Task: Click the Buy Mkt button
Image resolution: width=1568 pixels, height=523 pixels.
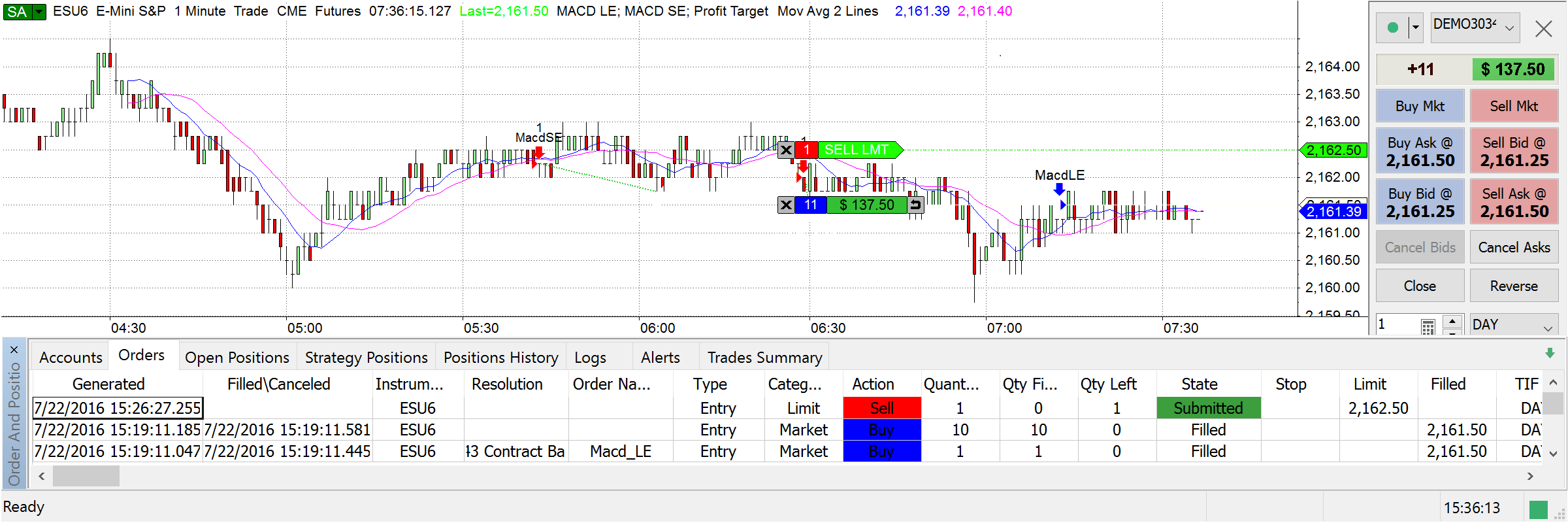Action: tap(1420, 106)
